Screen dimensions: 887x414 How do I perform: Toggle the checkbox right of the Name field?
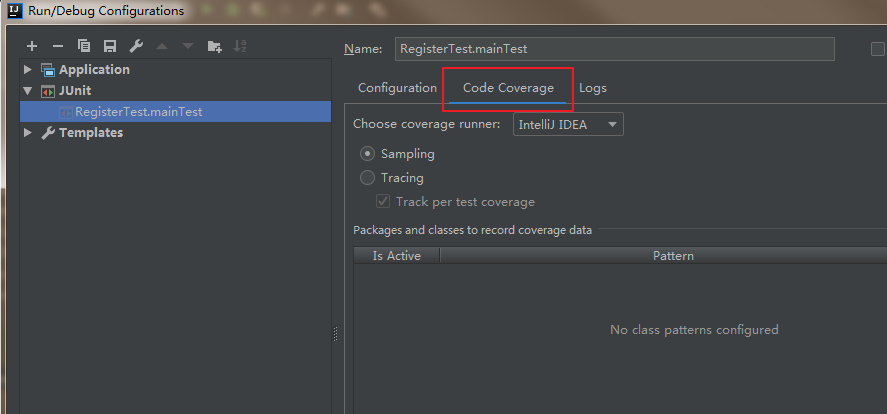pyautogui.click(x=877, y=49)
